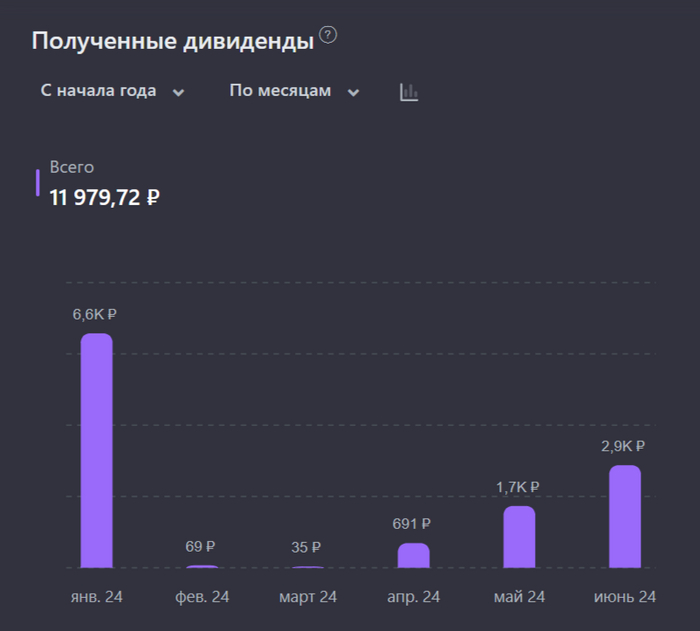The image size is (700, 631).
Task: Click the total 11 979,72 ₽ amount
Action: coord(104,197)
